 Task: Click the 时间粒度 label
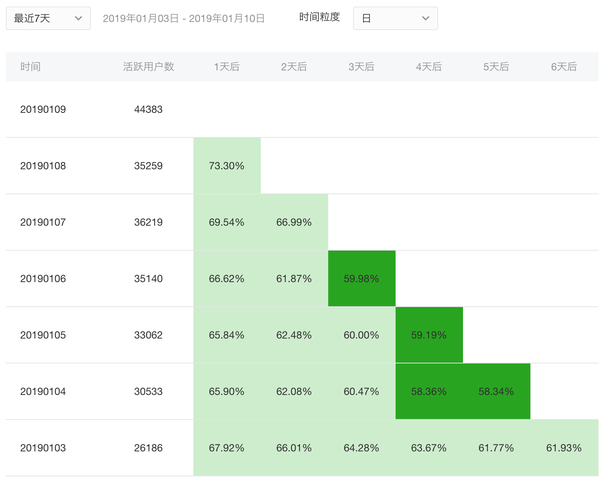[320, 17]
